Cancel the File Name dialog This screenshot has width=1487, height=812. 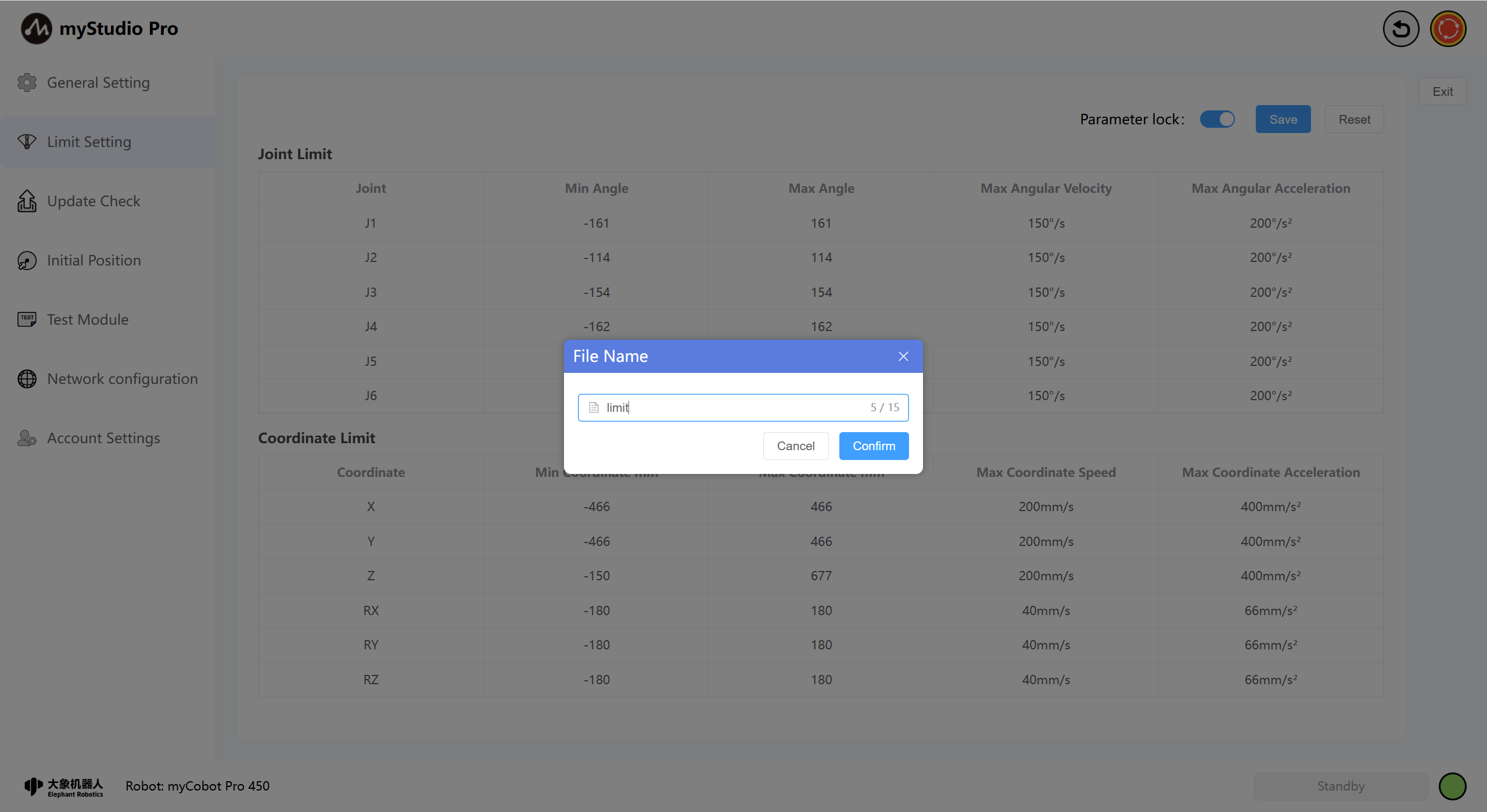[x=795, y=446]
